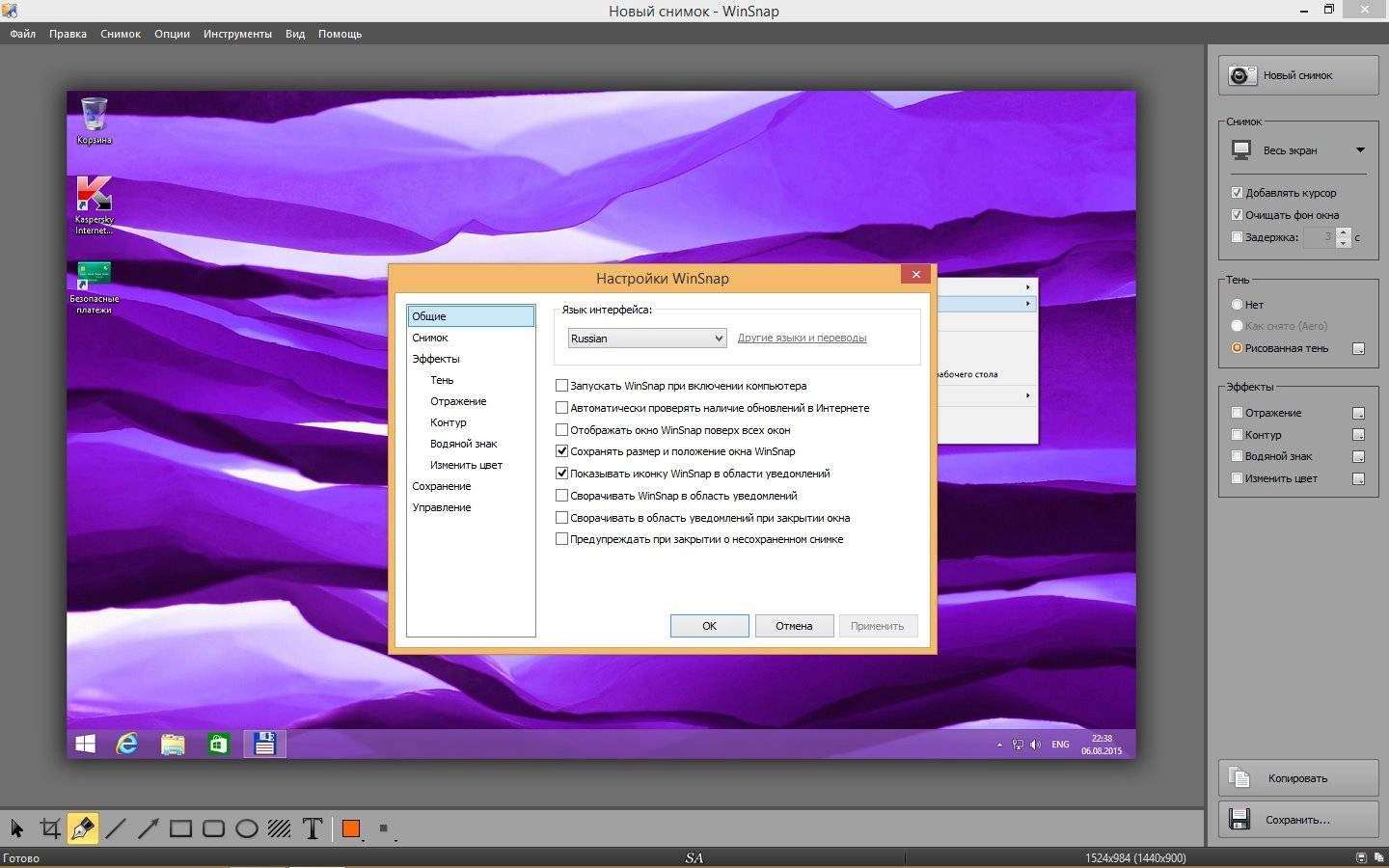Open the Russian interface language dropdown
1389x868 pixels.
click(646, 339)
